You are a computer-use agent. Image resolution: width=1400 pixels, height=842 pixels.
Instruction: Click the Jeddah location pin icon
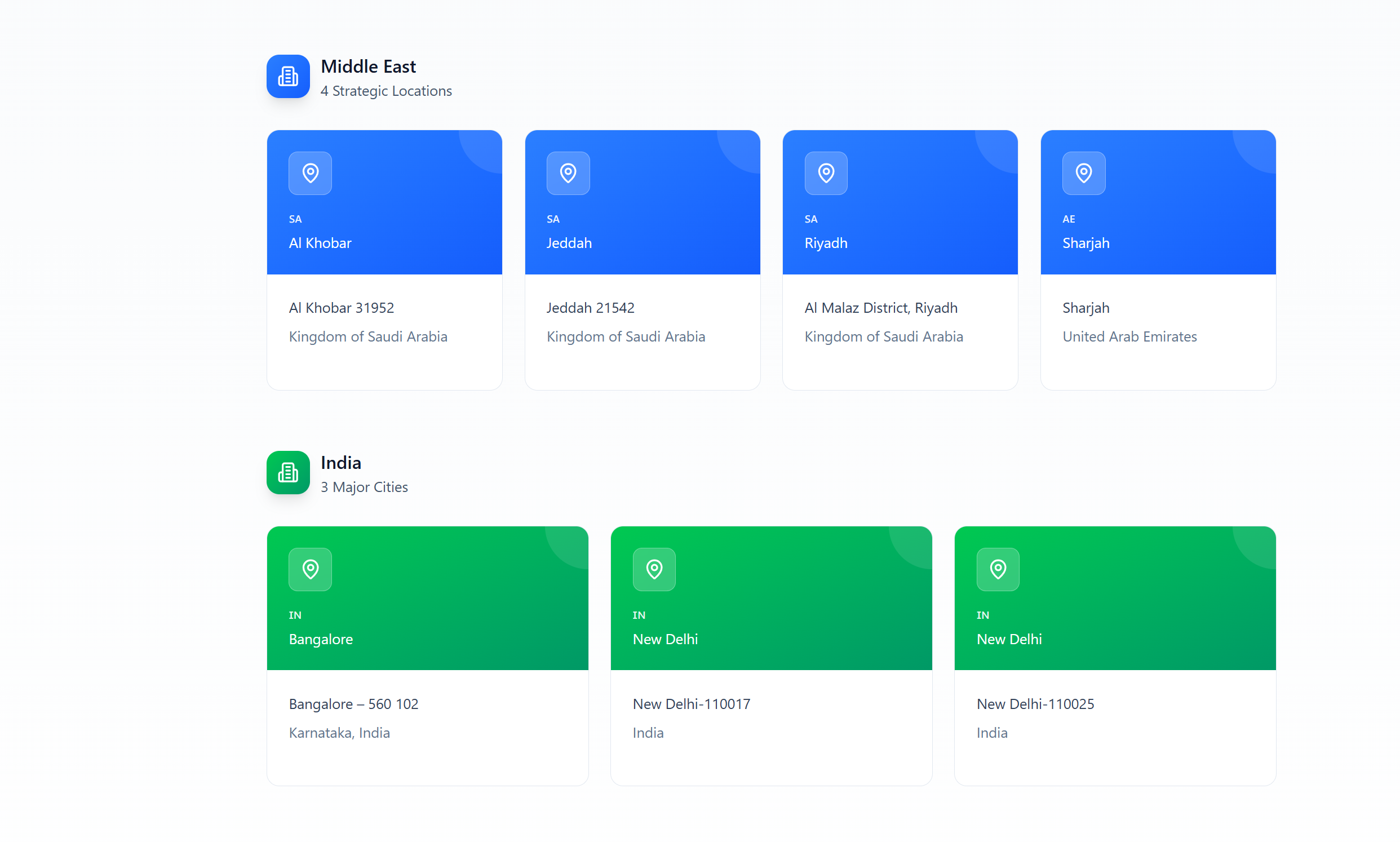click(568, 172)
